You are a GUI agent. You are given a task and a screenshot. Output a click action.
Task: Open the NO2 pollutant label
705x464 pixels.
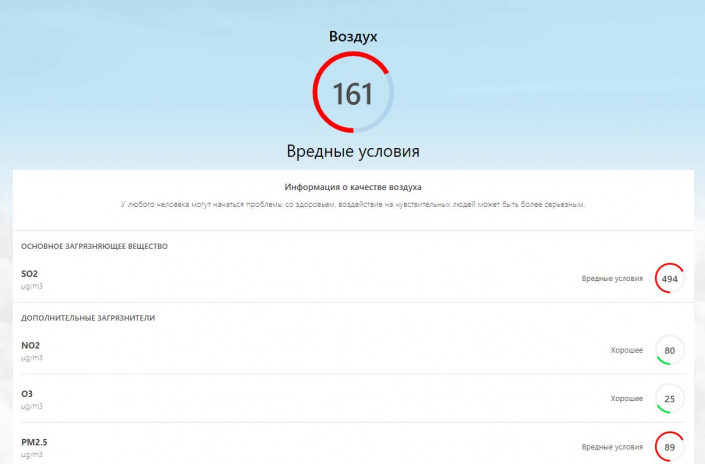point(30,345)
